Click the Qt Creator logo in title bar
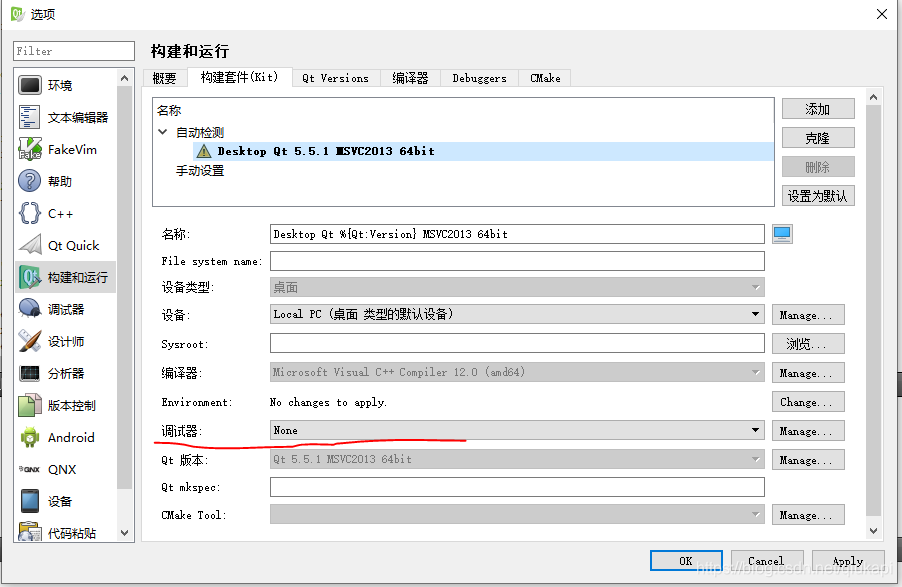The image size is (902, 587). pos(17,14)
